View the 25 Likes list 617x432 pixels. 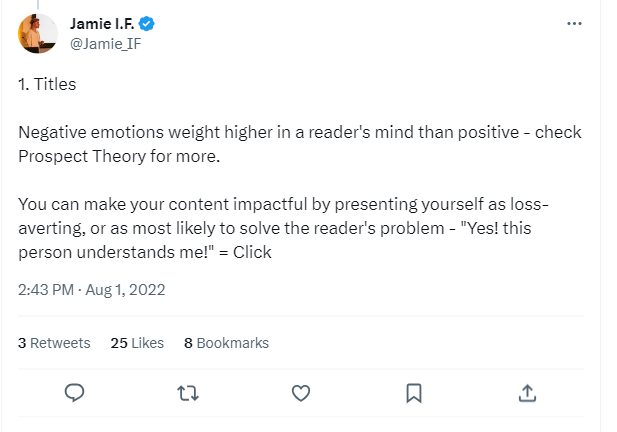(x=137, y=342)
